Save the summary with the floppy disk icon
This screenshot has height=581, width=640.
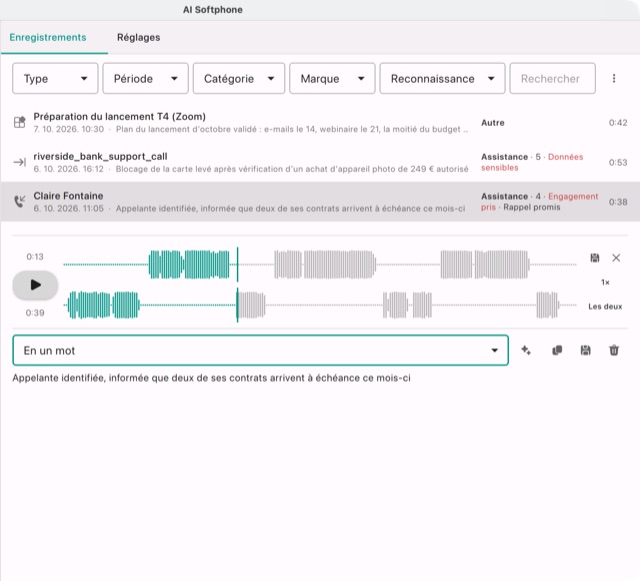coord(585,350)
